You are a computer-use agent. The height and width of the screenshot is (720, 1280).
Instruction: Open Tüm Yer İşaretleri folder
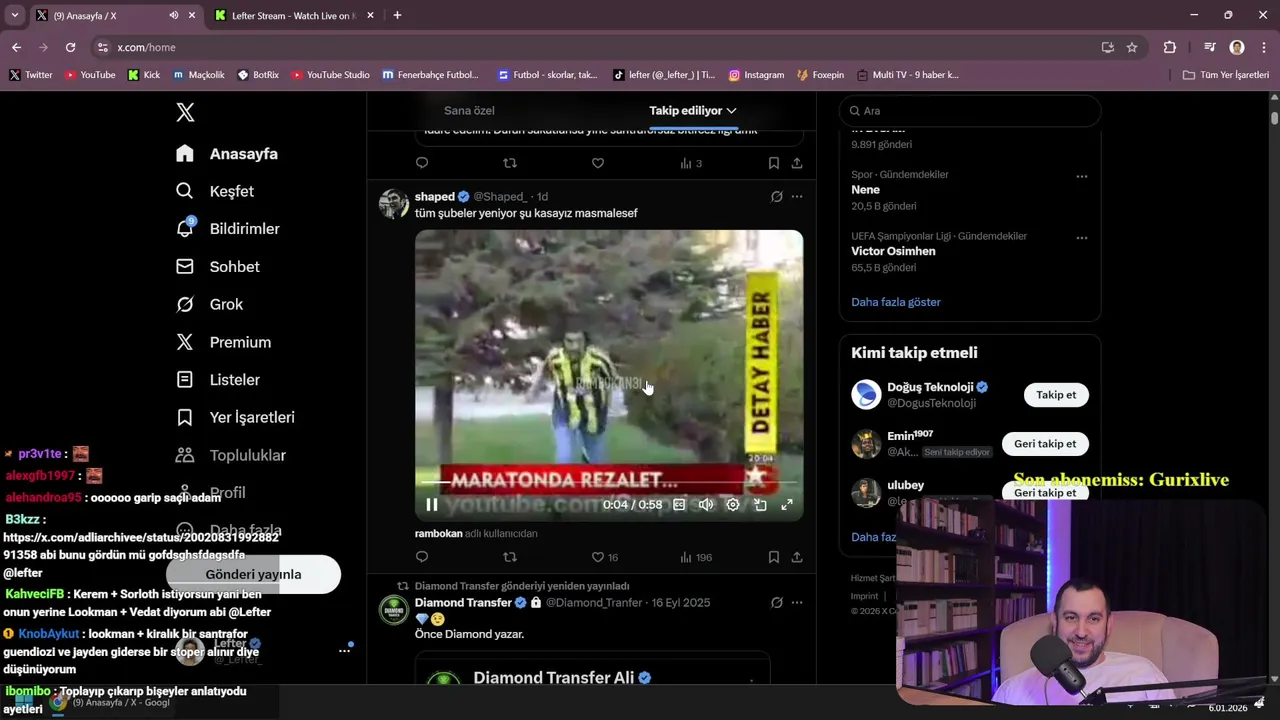(1226, 75)
